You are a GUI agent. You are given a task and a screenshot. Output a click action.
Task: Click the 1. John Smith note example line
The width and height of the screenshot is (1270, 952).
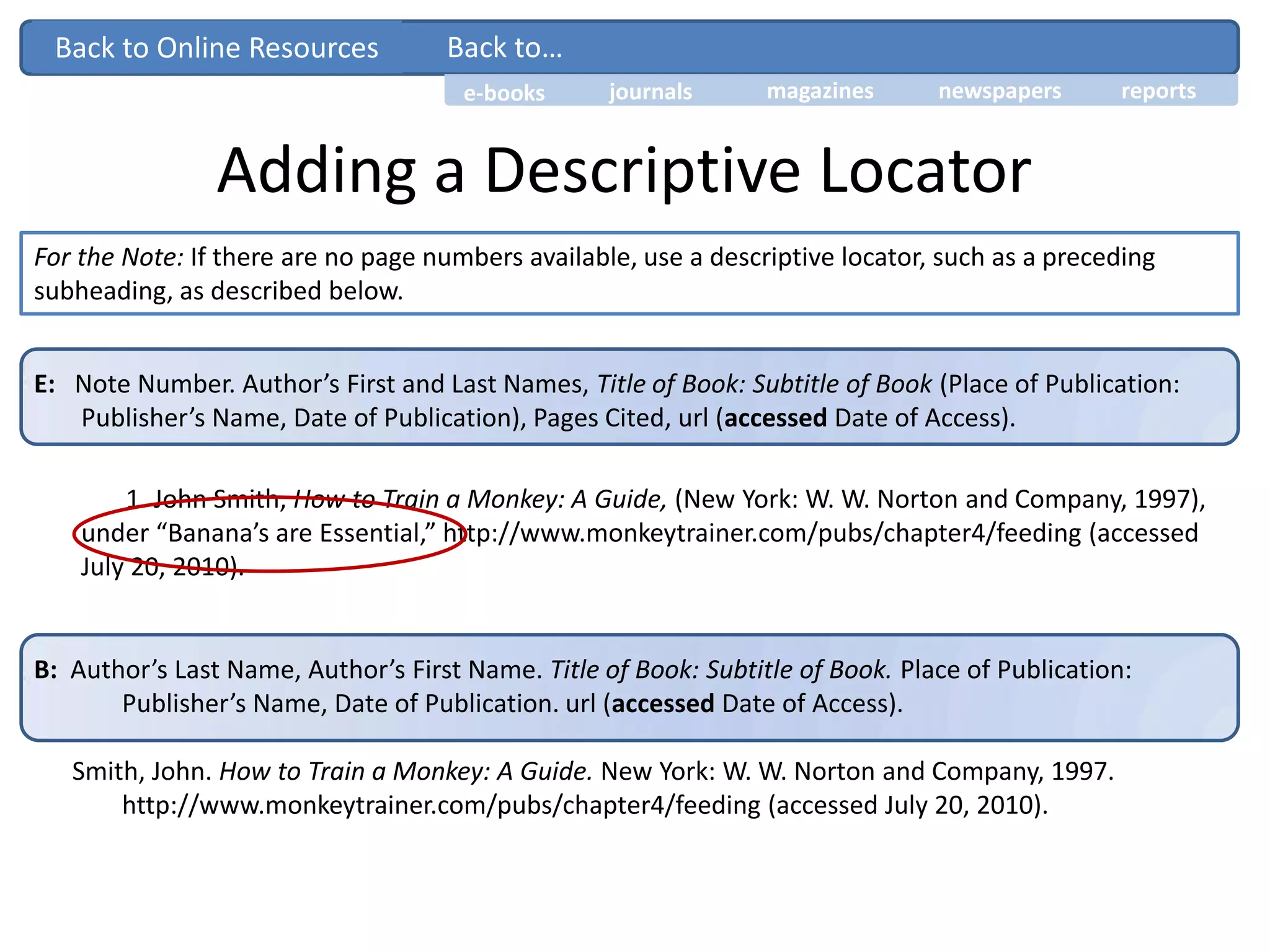point(665,499)
